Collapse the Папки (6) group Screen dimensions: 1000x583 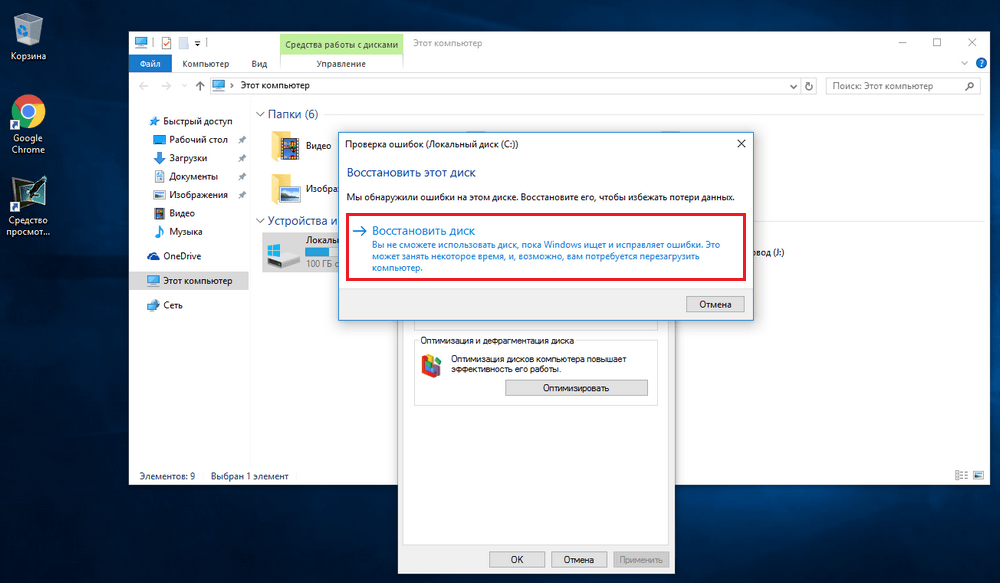point(261,115)
